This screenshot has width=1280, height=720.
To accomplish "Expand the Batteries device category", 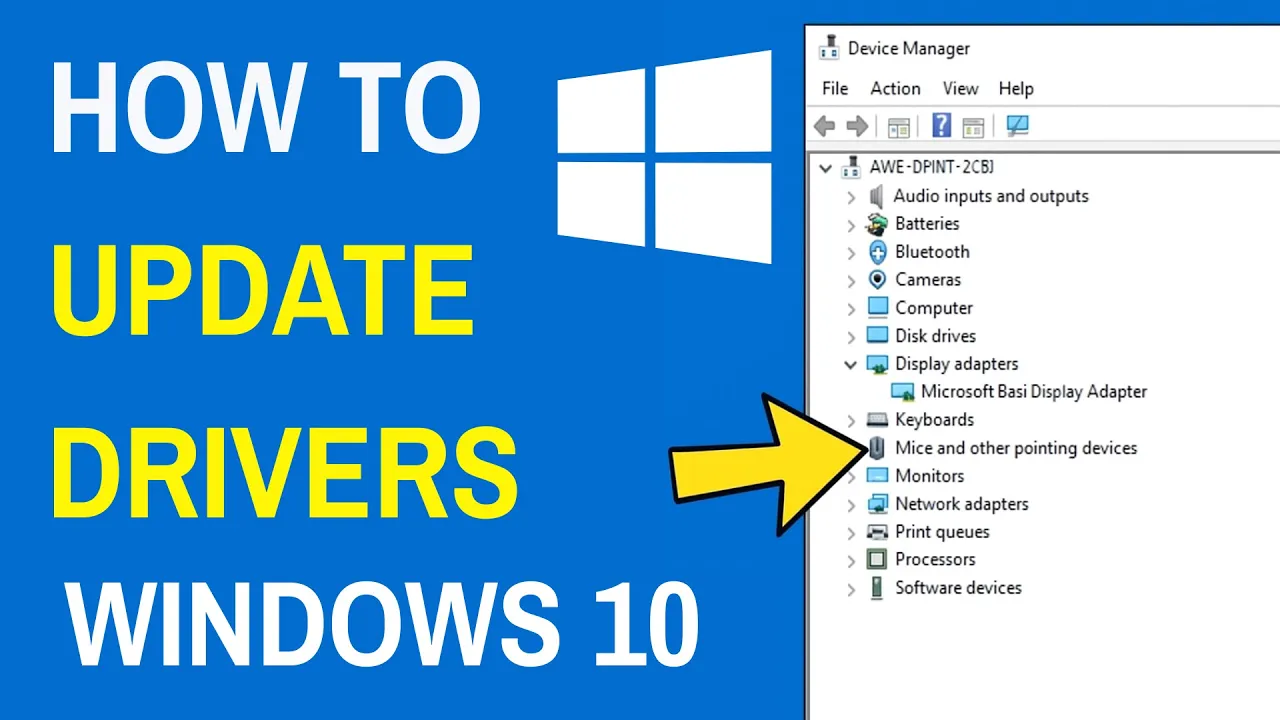I will tap(851, 224).
